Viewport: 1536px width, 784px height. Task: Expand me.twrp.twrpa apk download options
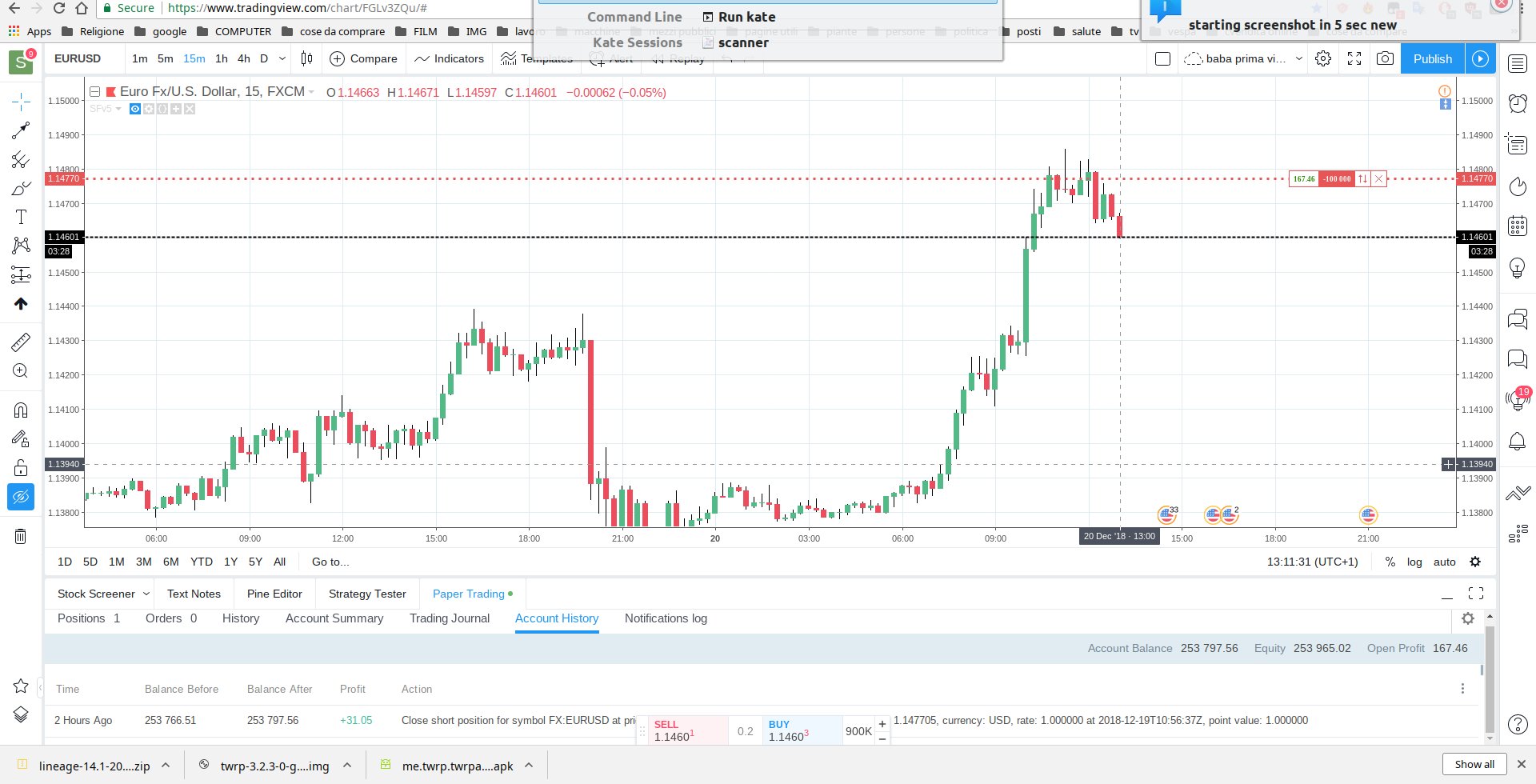529,766
